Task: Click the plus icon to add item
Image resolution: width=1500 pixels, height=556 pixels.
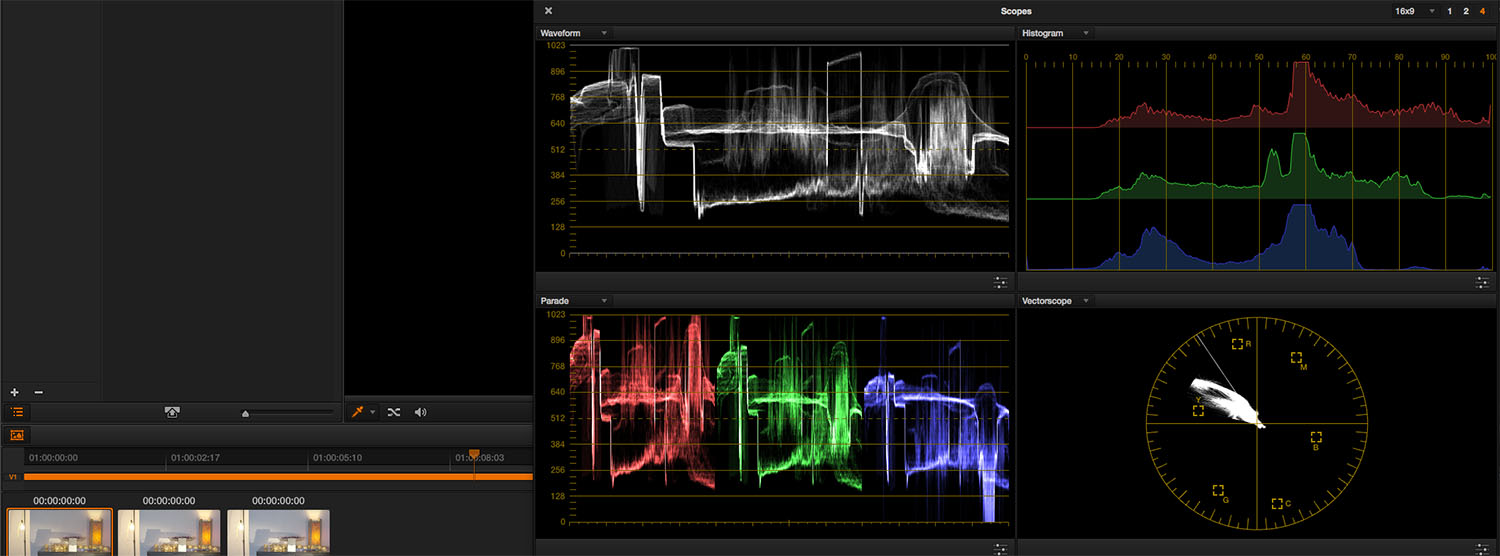Action: click(x=14, y=393)
